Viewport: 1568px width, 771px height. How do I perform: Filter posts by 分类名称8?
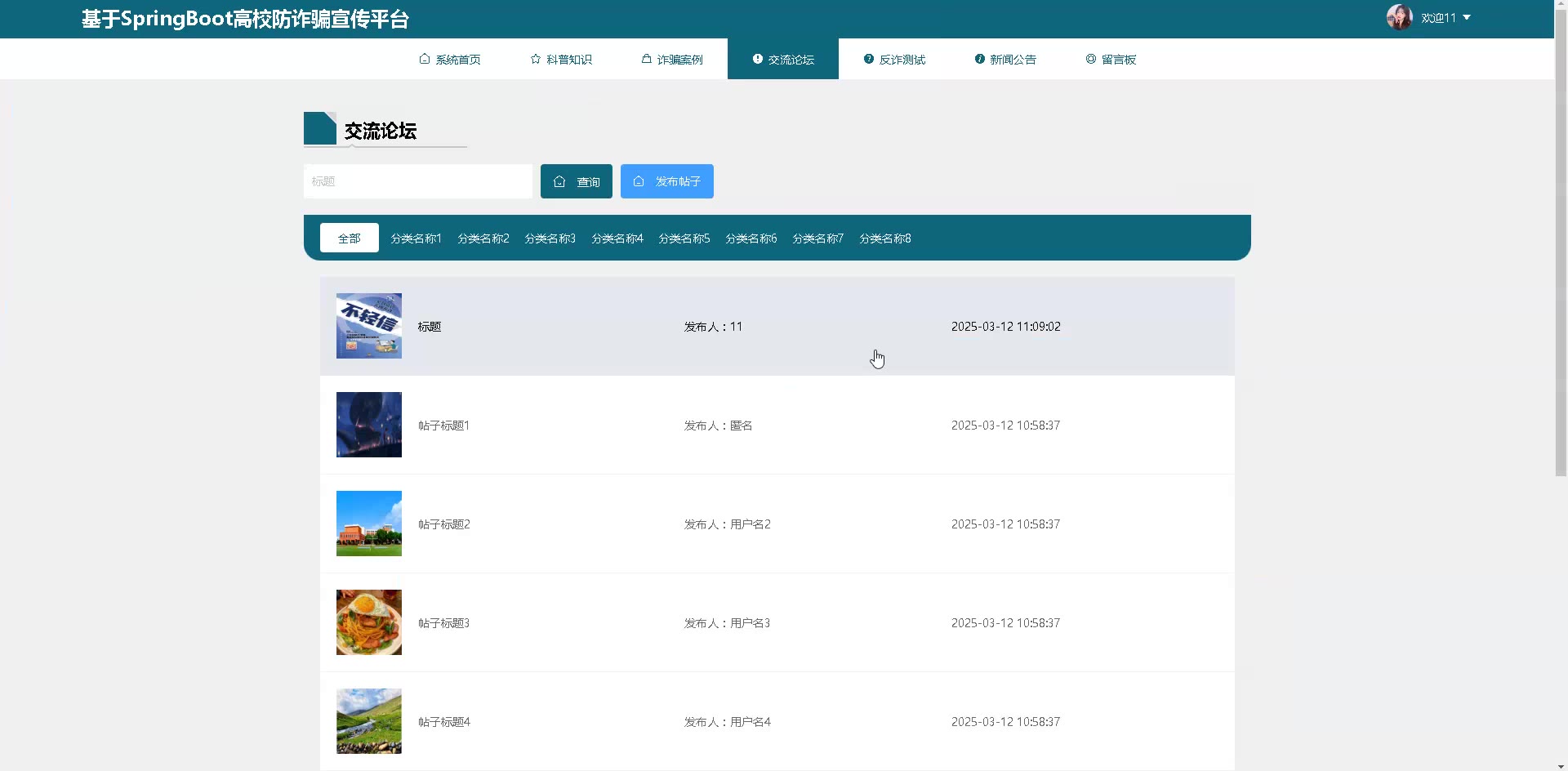click(884, 238)
